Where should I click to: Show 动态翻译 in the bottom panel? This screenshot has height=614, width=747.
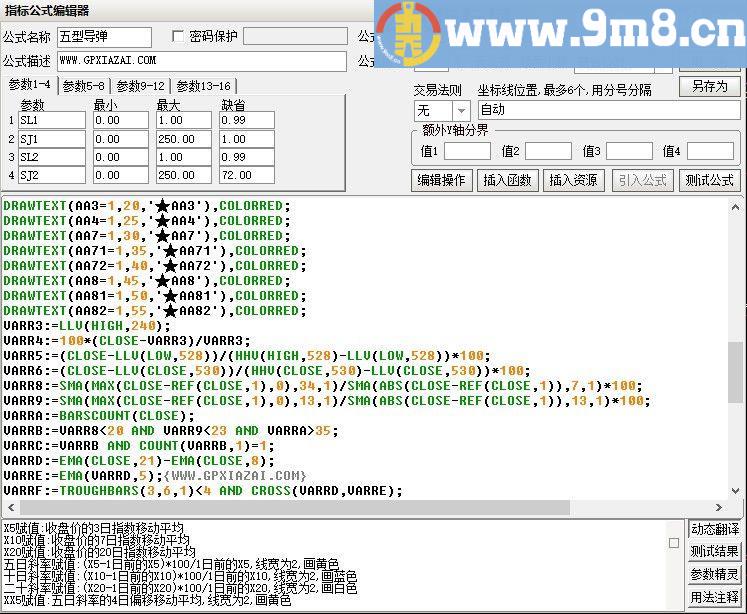[714, 529]
